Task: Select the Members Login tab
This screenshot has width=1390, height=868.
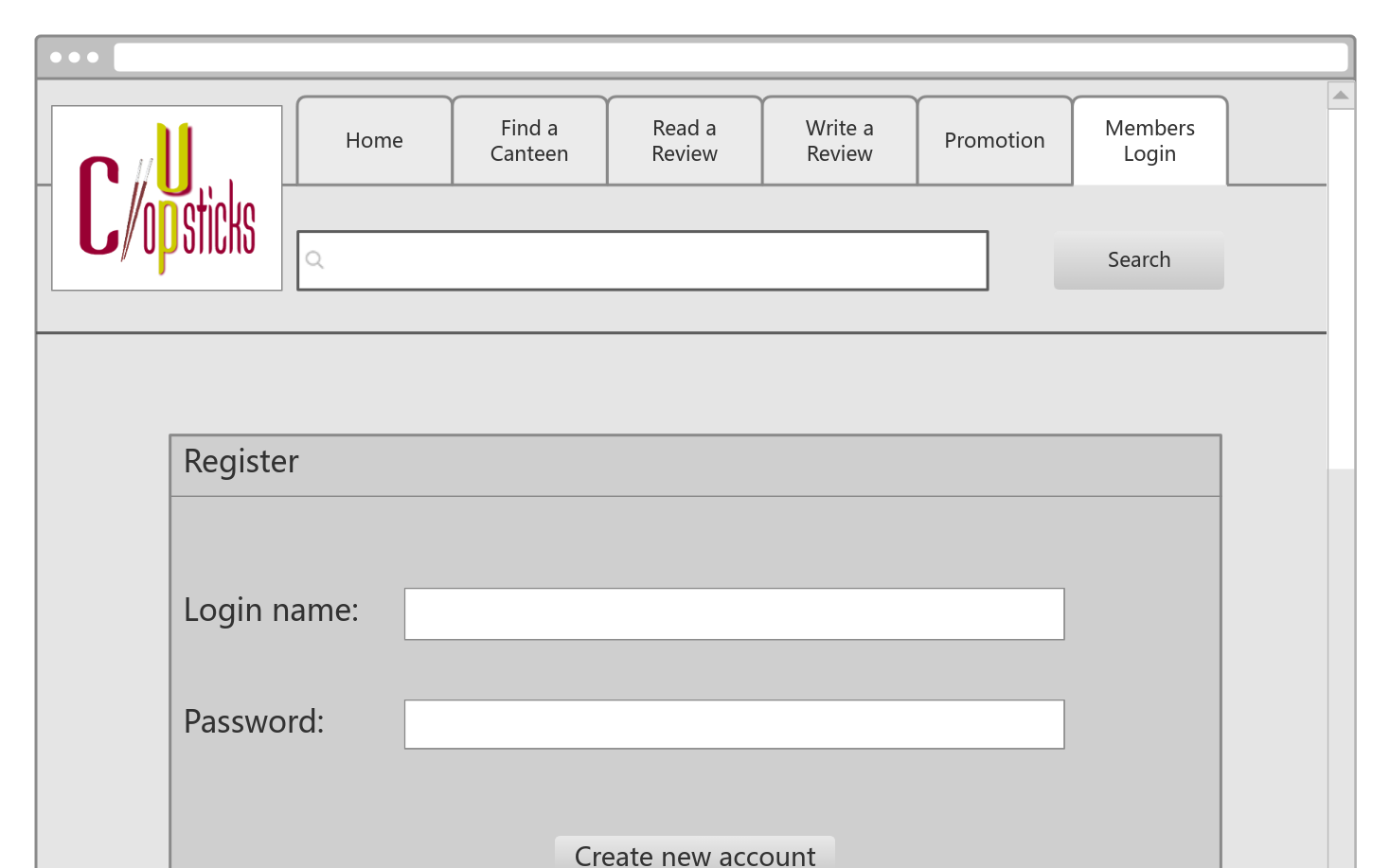Action: 1149,140
